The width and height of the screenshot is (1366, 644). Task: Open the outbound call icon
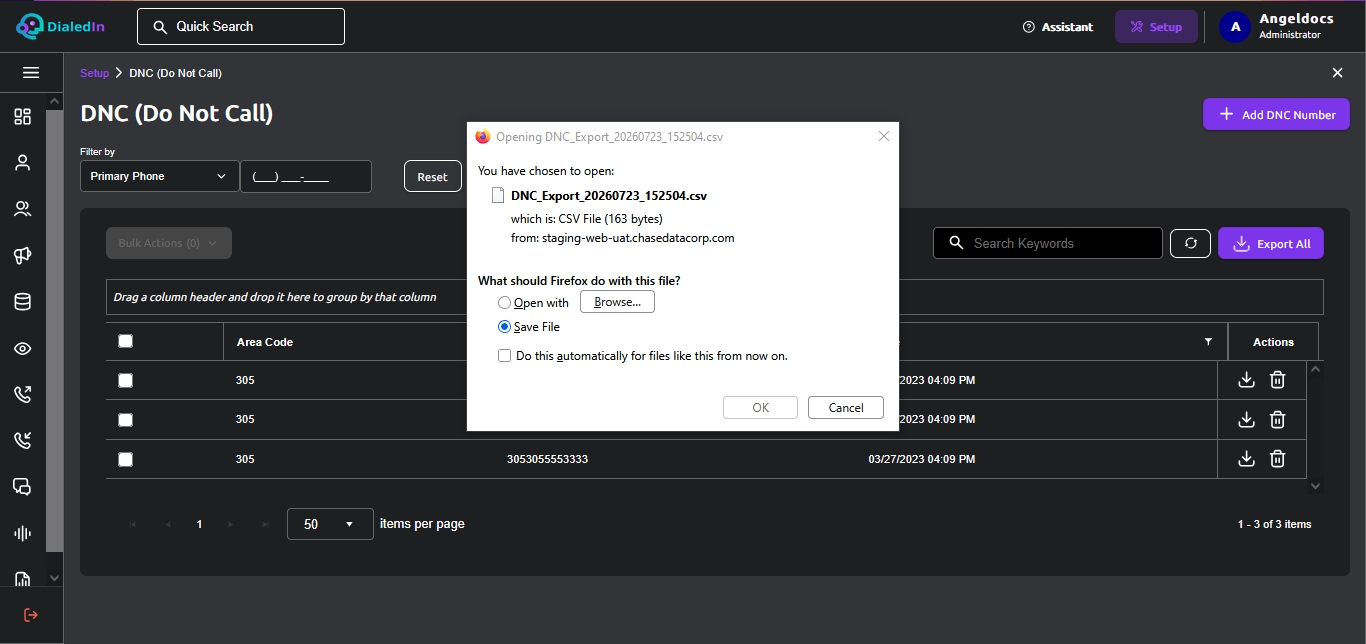23,394
